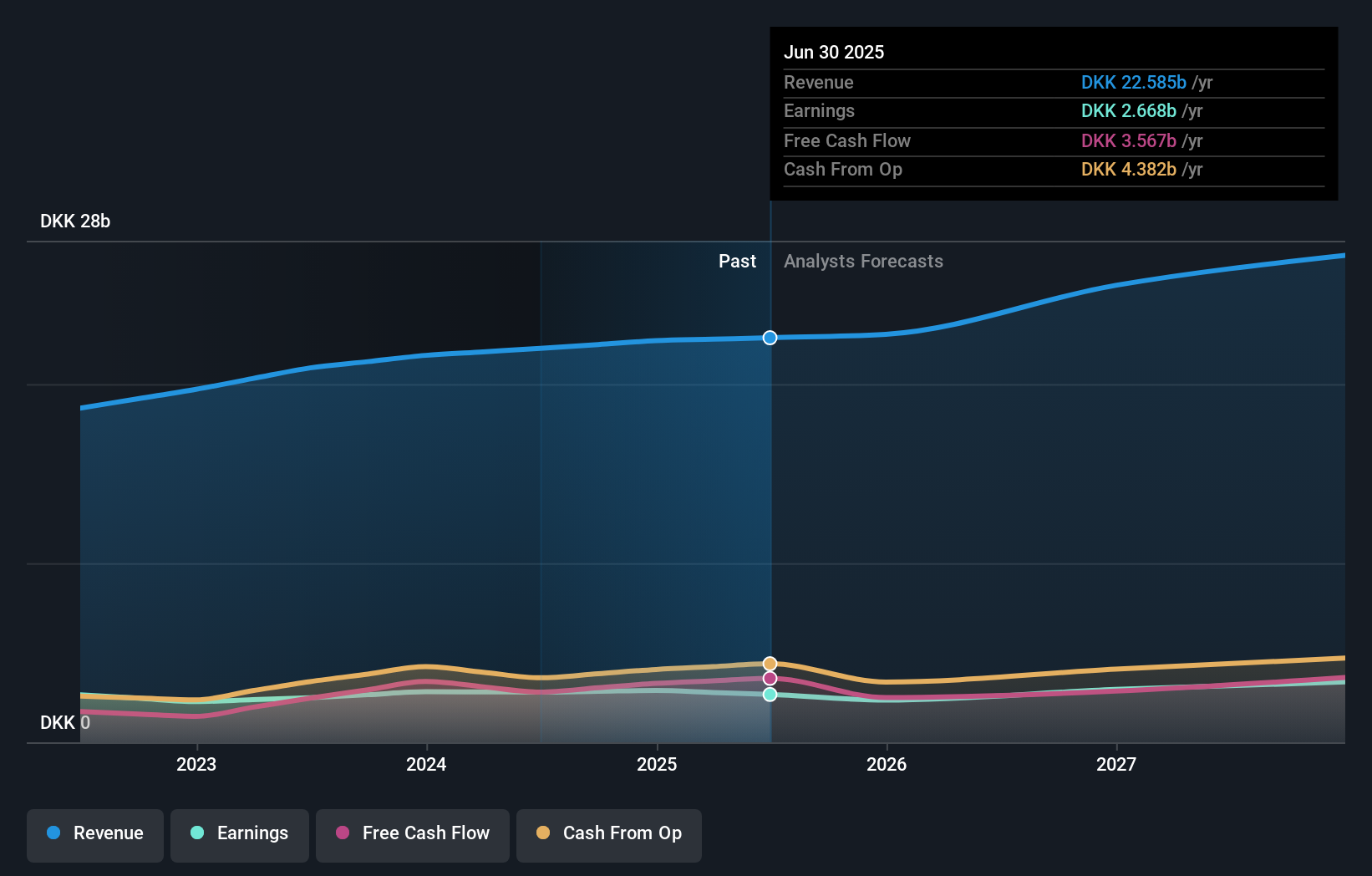The width and height of the screenshot is (1372, 876).
Task: Open the Free Cash Flow legend filter
Action: coord(412,833)
